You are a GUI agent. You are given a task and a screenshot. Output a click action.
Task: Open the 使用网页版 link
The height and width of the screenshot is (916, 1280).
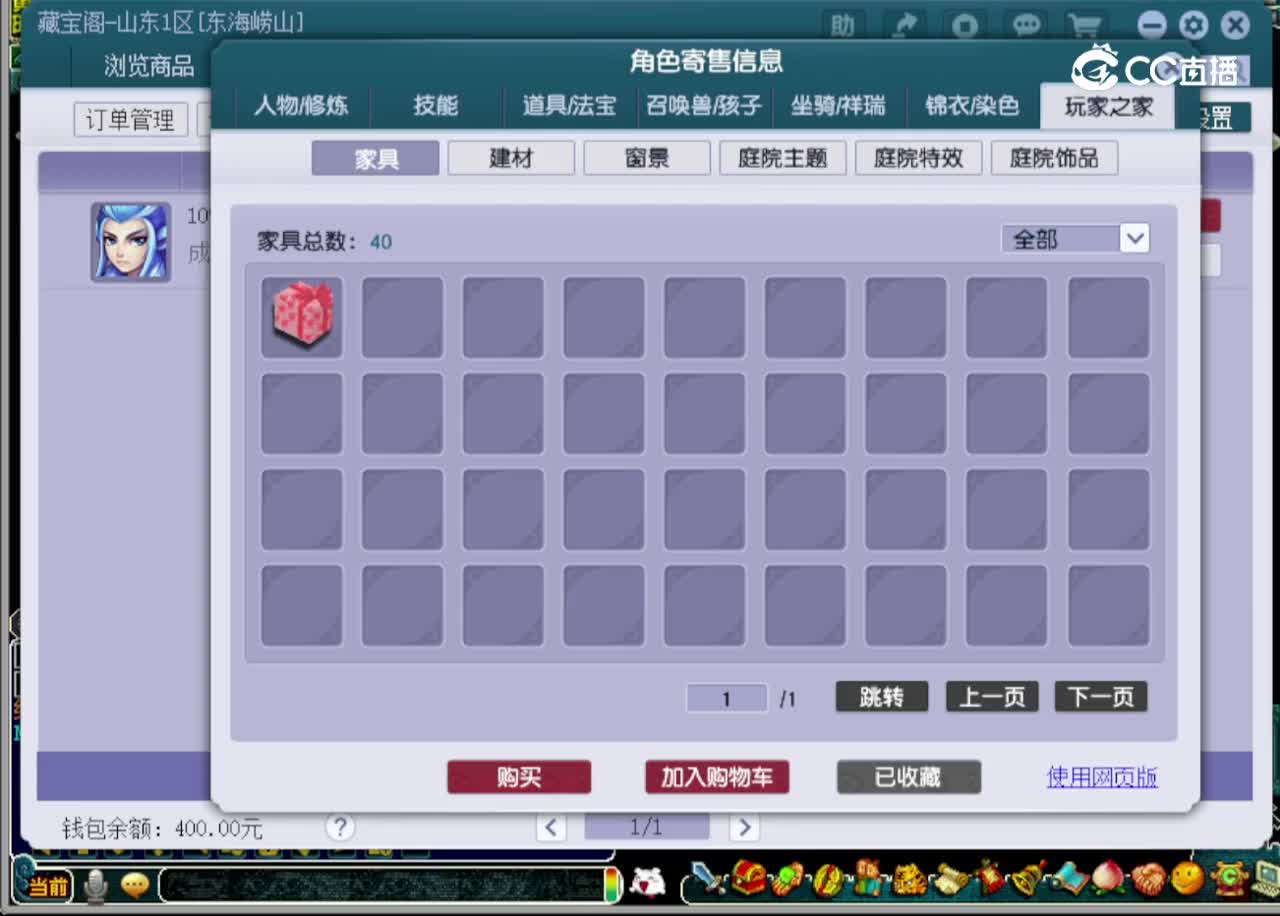(x=1101, y=778)
